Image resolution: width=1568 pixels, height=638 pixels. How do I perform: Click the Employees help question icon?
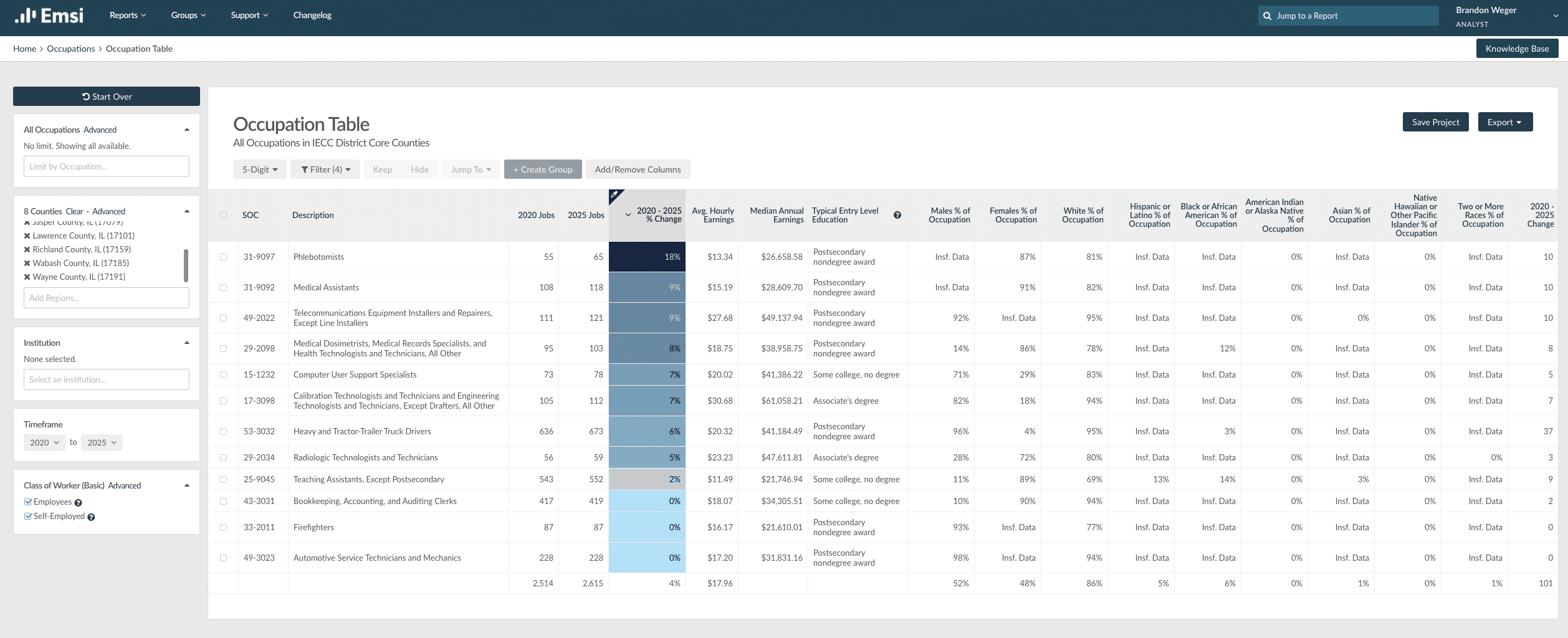79,503
